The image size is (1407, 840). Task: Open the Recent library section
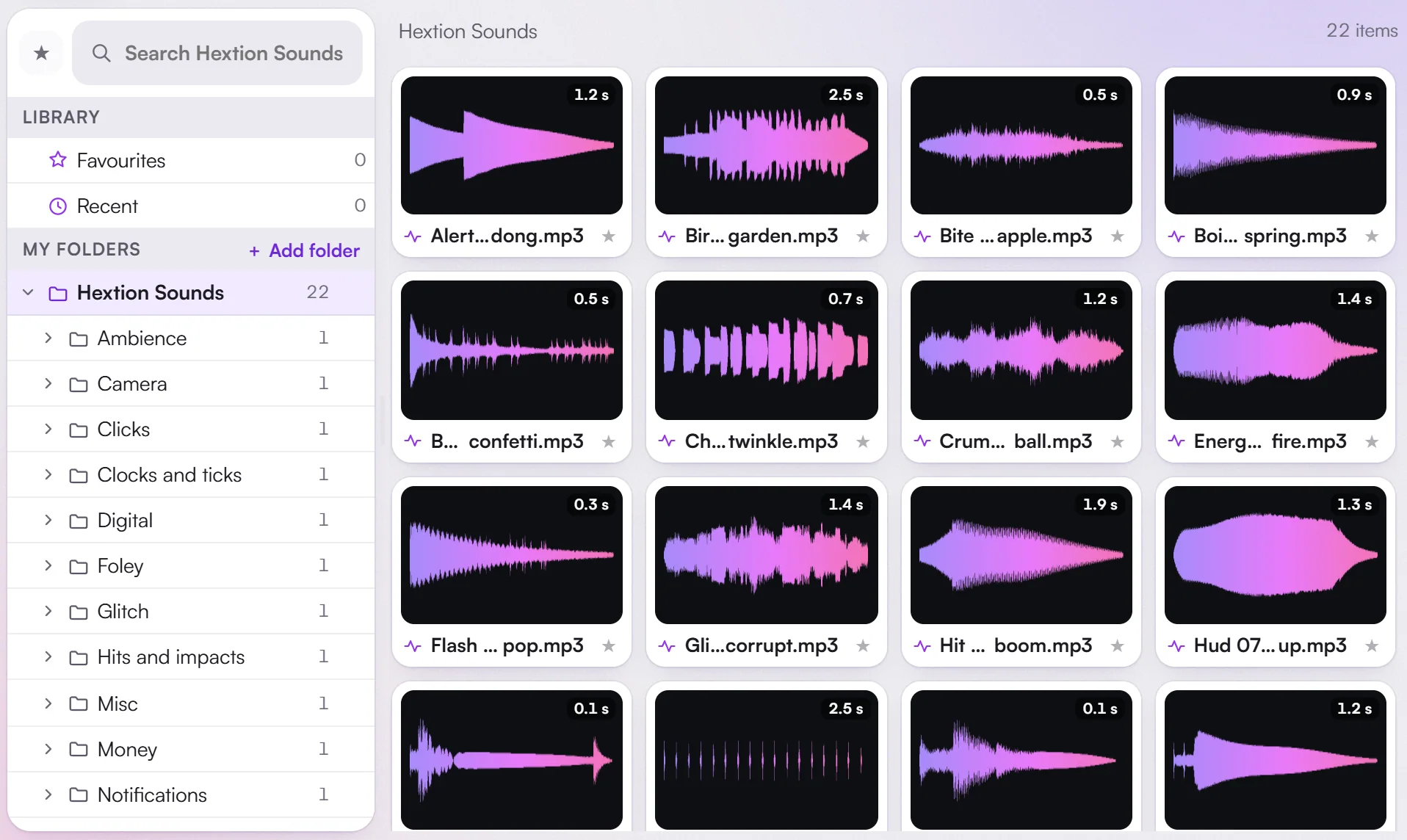click(x=191, y=206)
